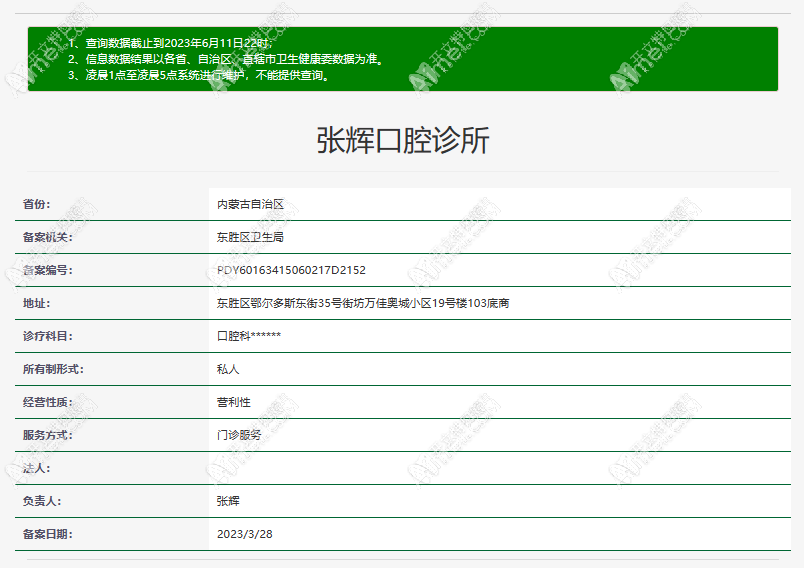804x568 pixels.
Task: Click the value 门诊服务
Action: click(x=239, y=435)
